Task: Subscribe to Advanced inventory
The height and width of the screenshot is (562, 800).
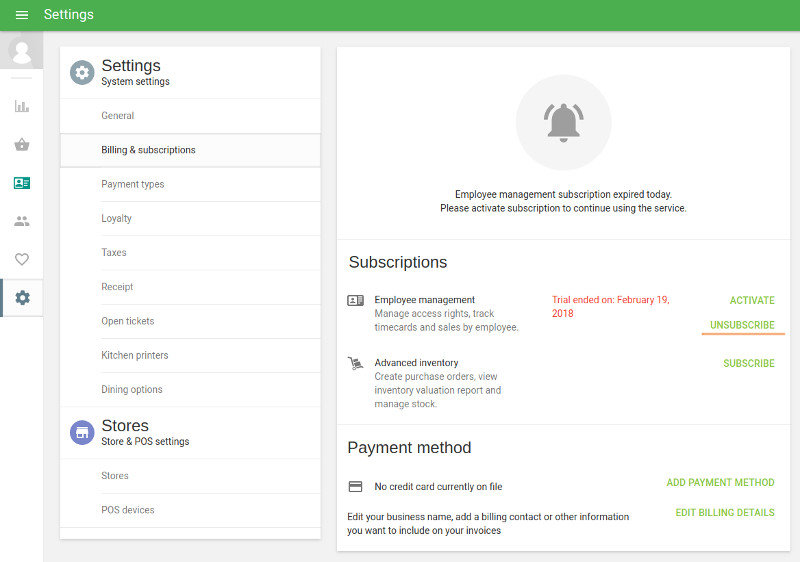Action: 748,364
